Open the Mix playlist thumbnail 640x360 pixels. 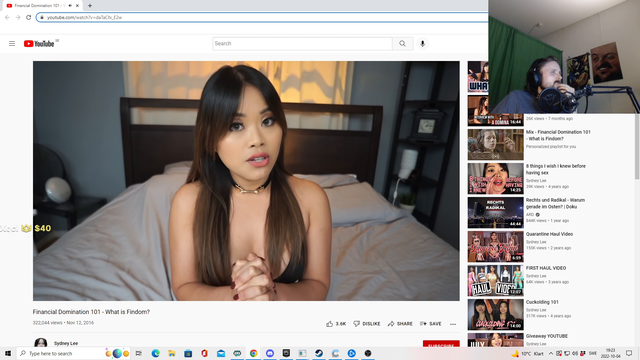pyautogui.click(x=496, y=144)
